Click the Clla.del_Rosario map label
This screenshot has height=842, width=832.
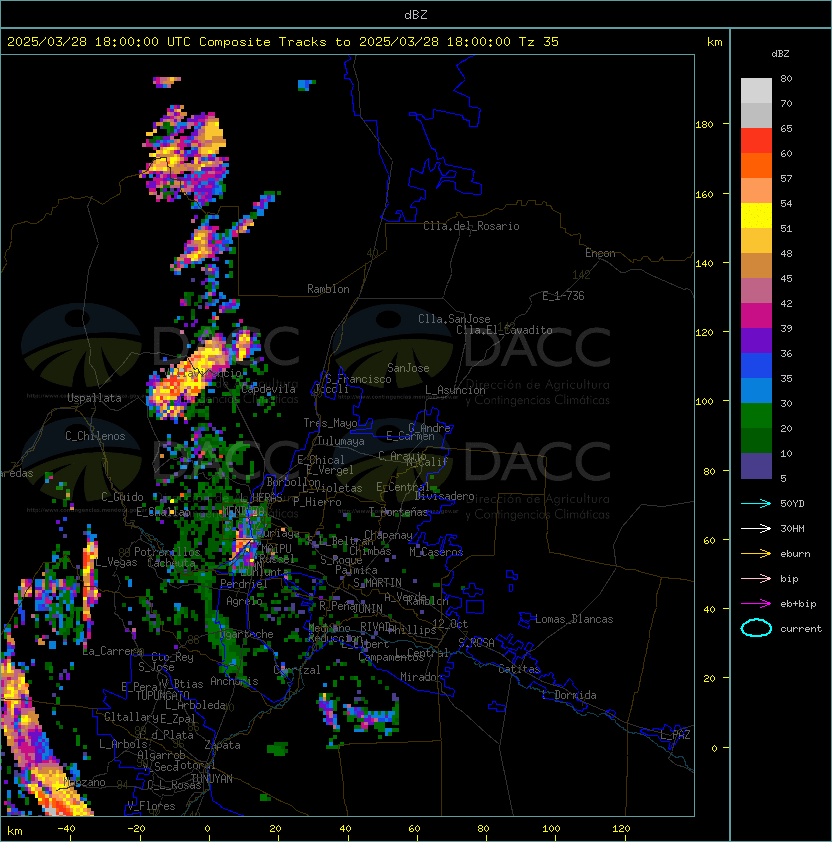(471, 226)
